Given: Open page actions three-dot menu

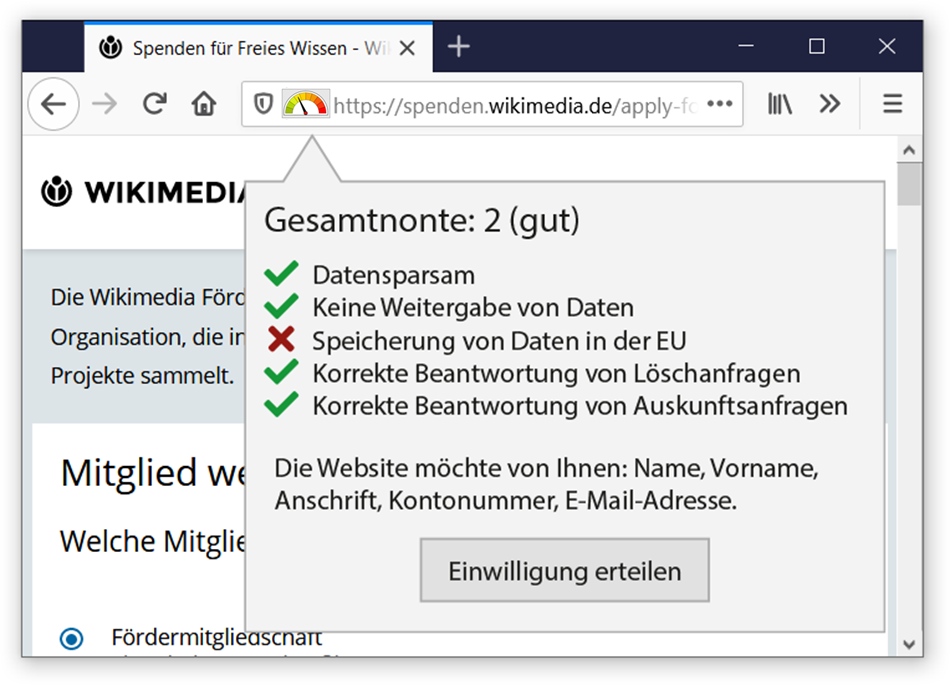Looking at the screenshot, I should pyautogui.click(x=720, y=104).
